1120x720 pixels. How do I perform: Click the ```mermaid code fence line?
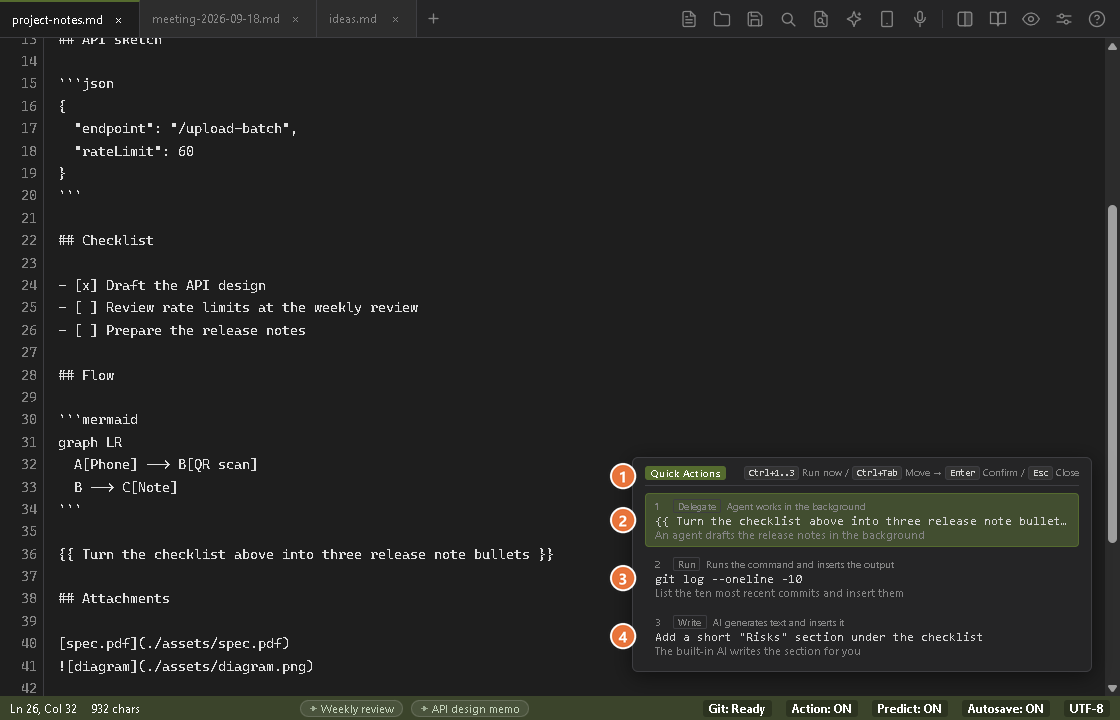pos(98,419)
